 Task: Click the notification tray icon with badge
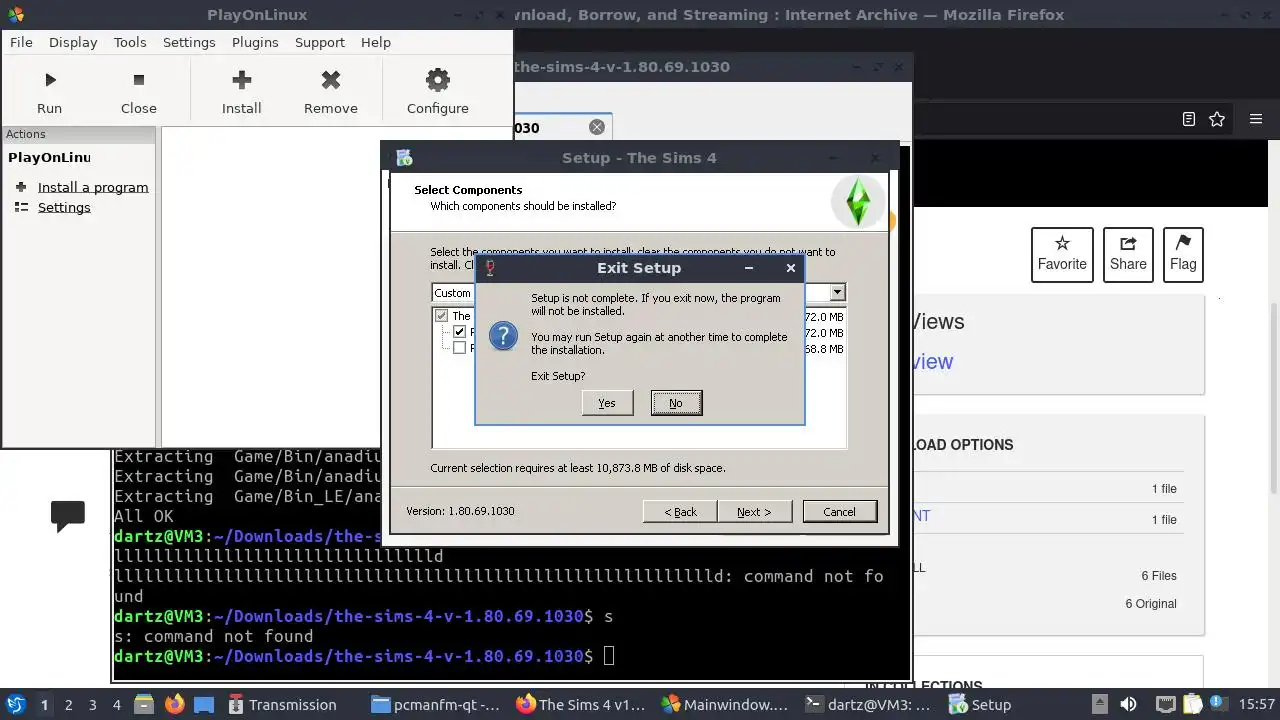pyautogui.click(x=1218, y=704)
